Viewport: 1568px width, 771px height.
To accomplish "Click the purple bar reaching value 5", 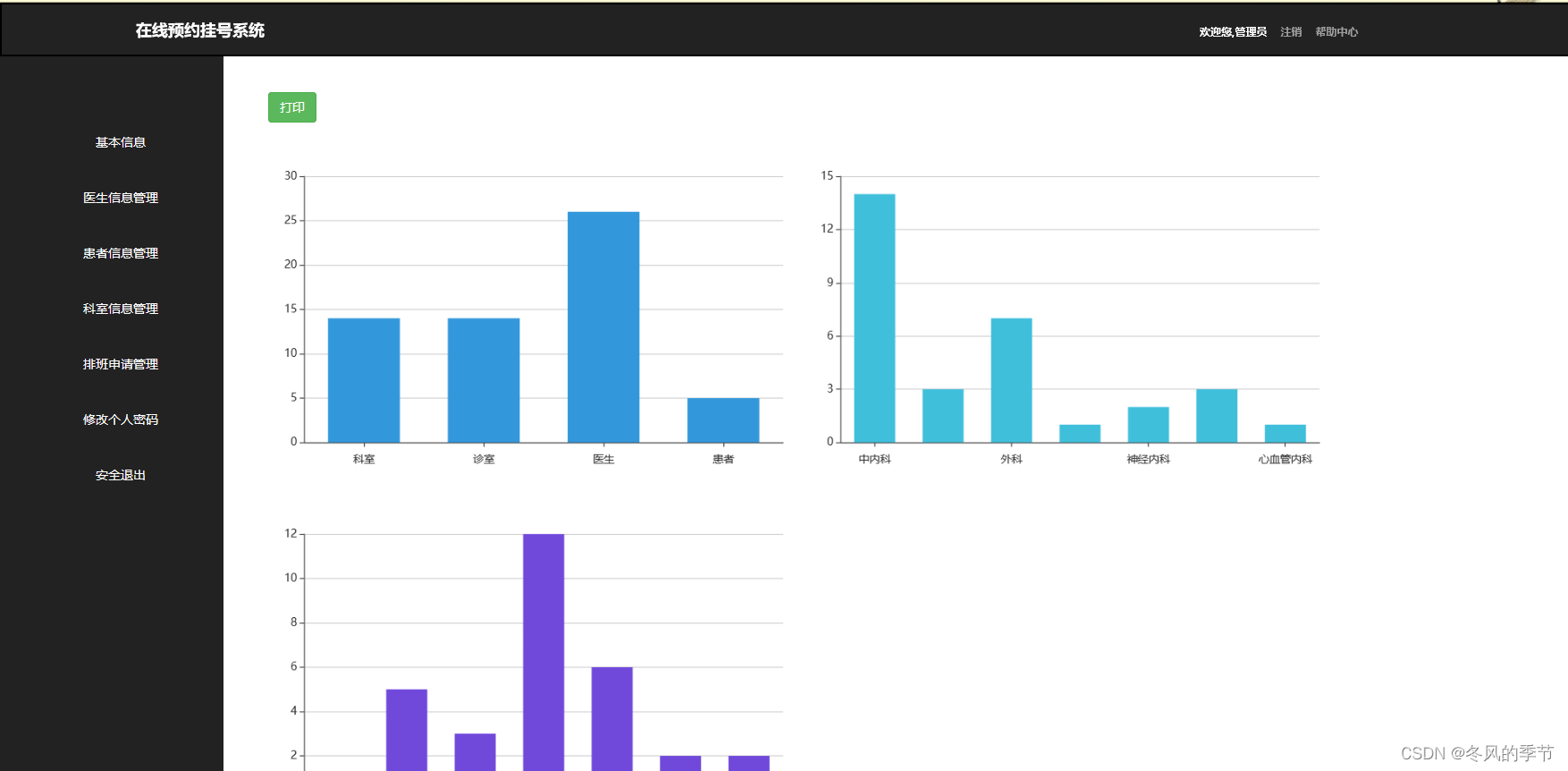I will 407,730.
